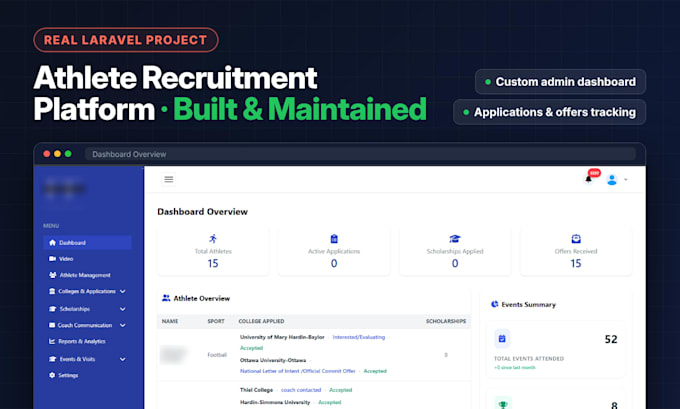Screen dimensions: 680x409
Task: Click the calendar icon in events card
Action: click(502, 339)
